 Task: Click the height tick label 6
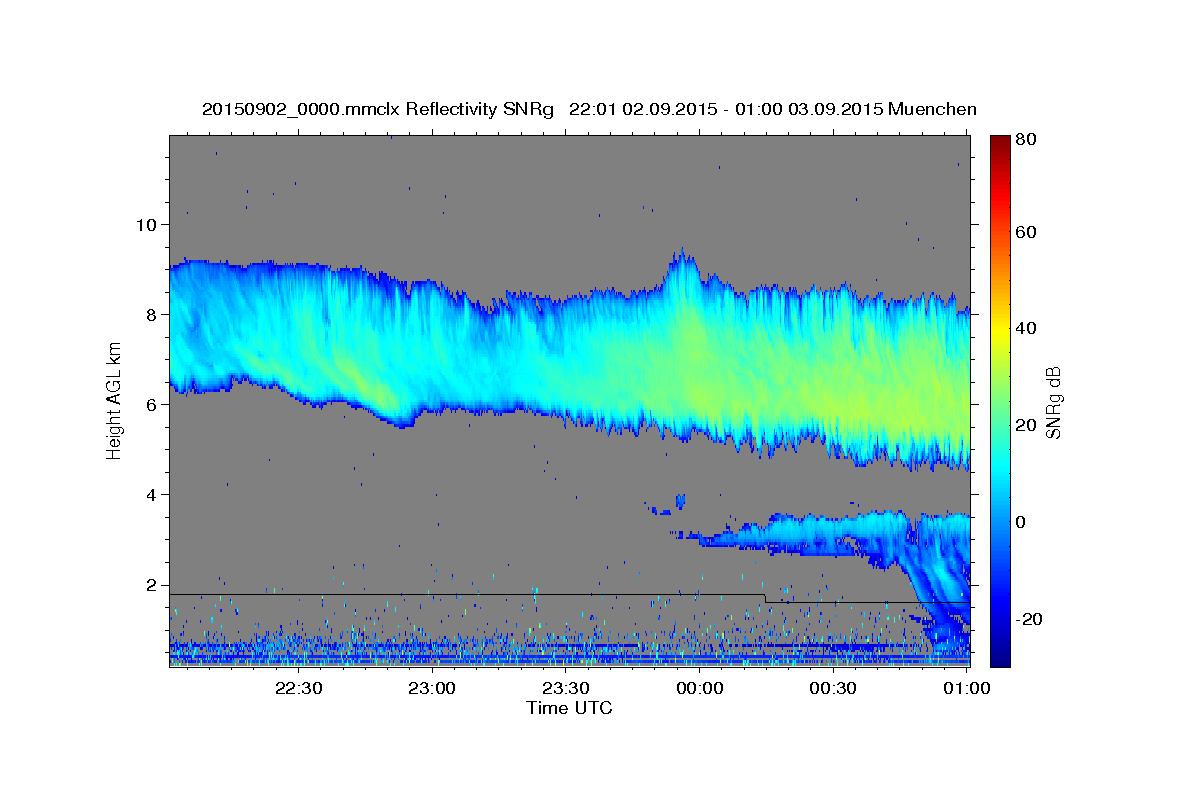151,404
